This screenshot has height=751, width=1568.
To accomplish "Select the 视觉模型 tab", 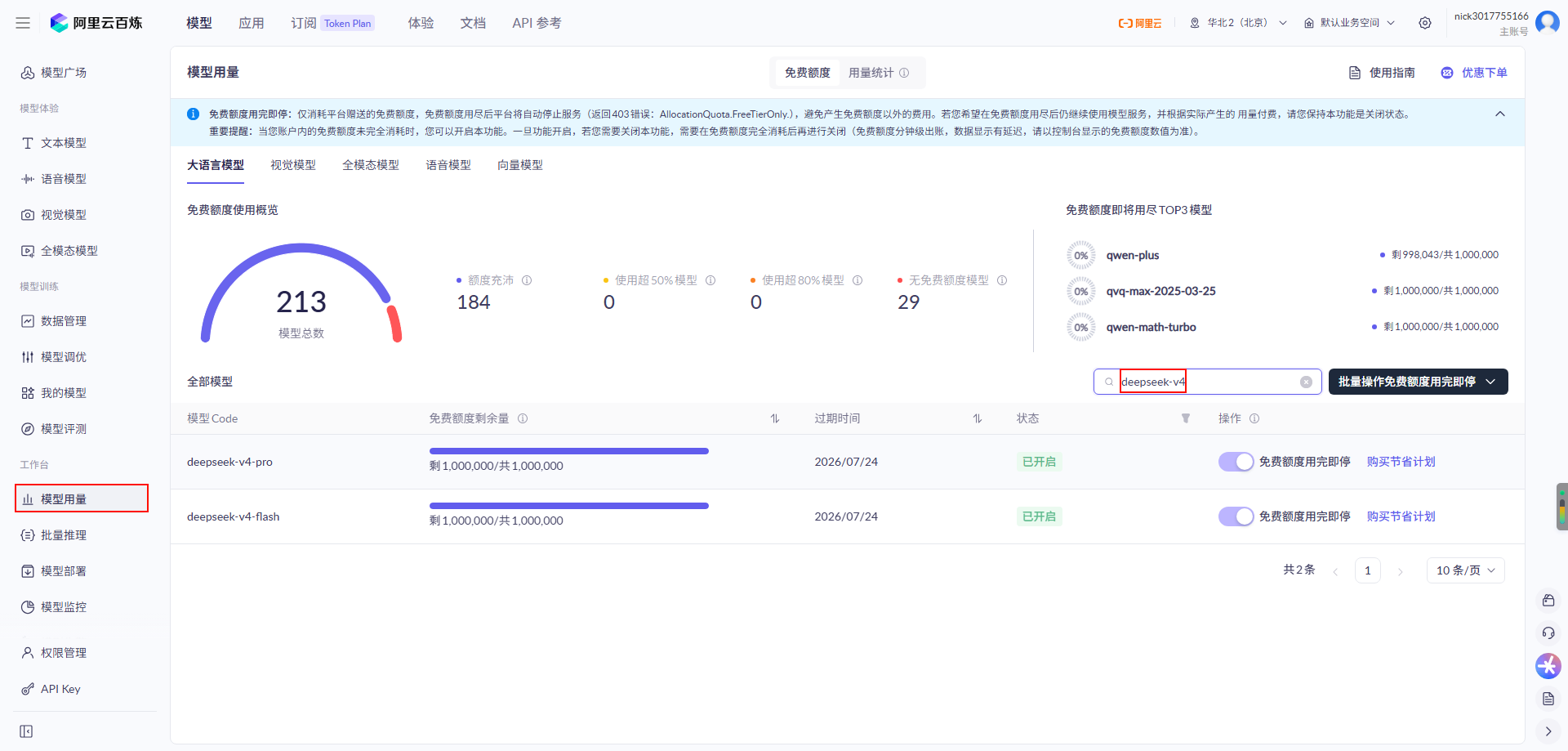I will [293, 165].
